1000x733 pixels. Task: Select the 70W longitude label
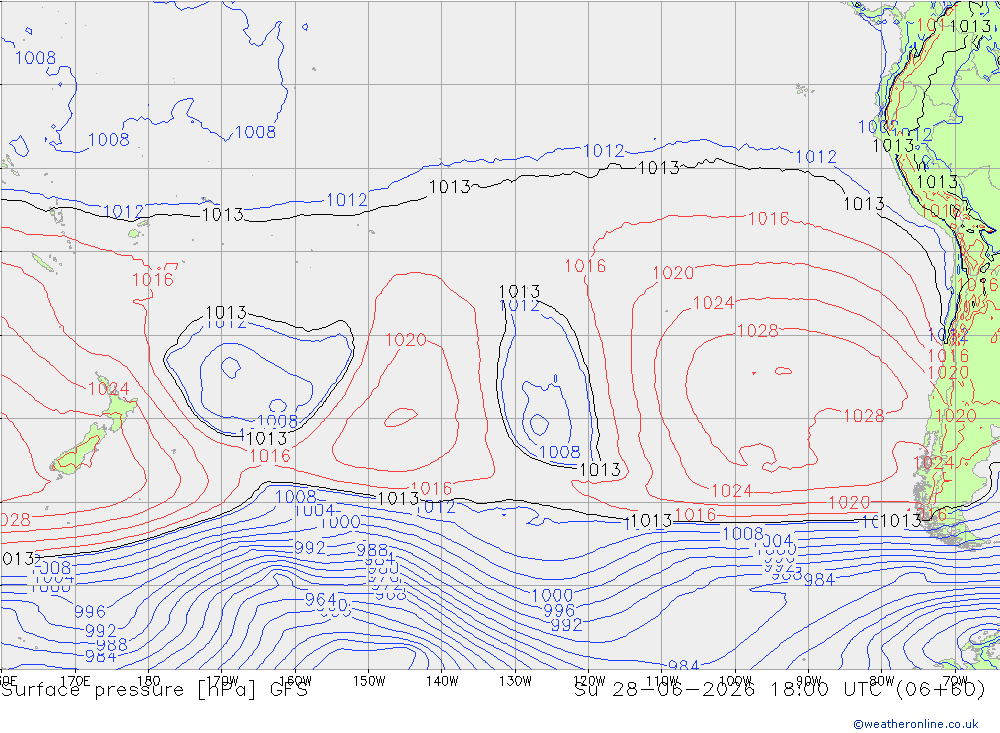(x=955, y=681)
